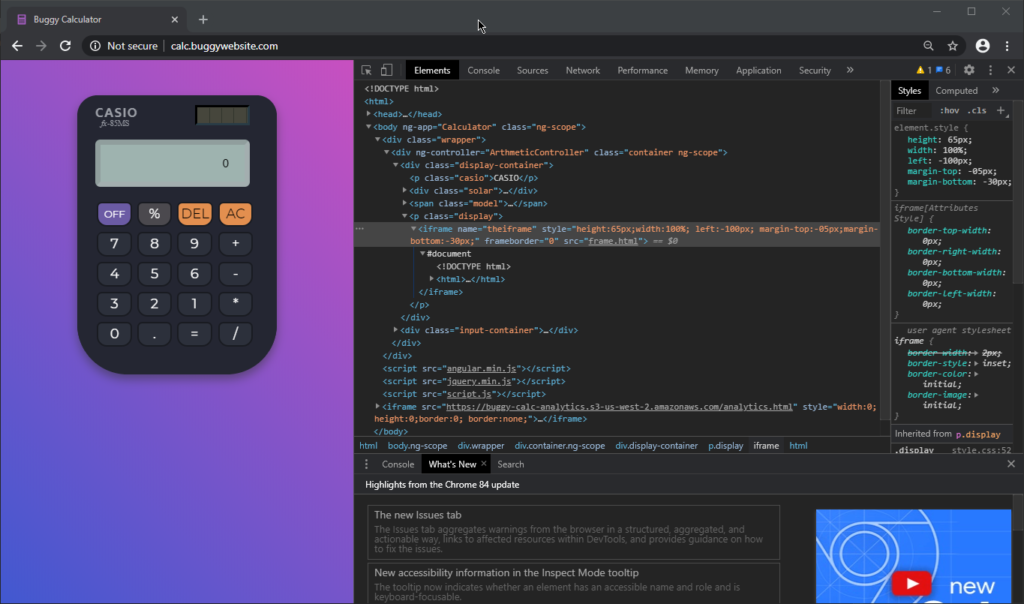Screen dimensions: 1024x604
Task: Open DevTools customize and control menu
Action: click(x=991, y=70)
